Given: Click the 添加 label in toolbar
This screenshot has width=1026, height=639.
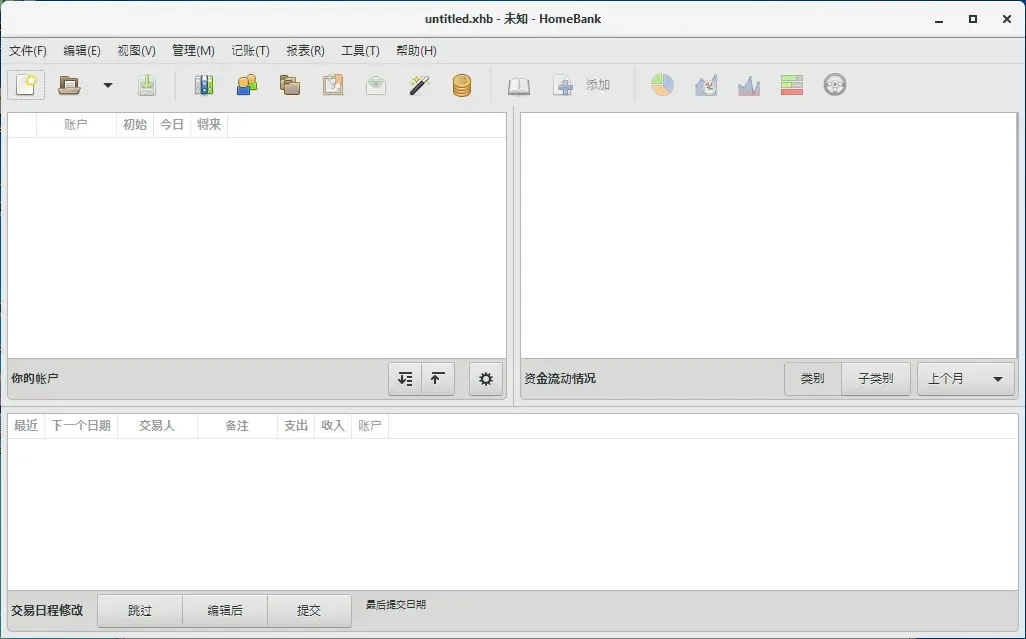Looking at the screenshot, I should click(x=597, y=85).
